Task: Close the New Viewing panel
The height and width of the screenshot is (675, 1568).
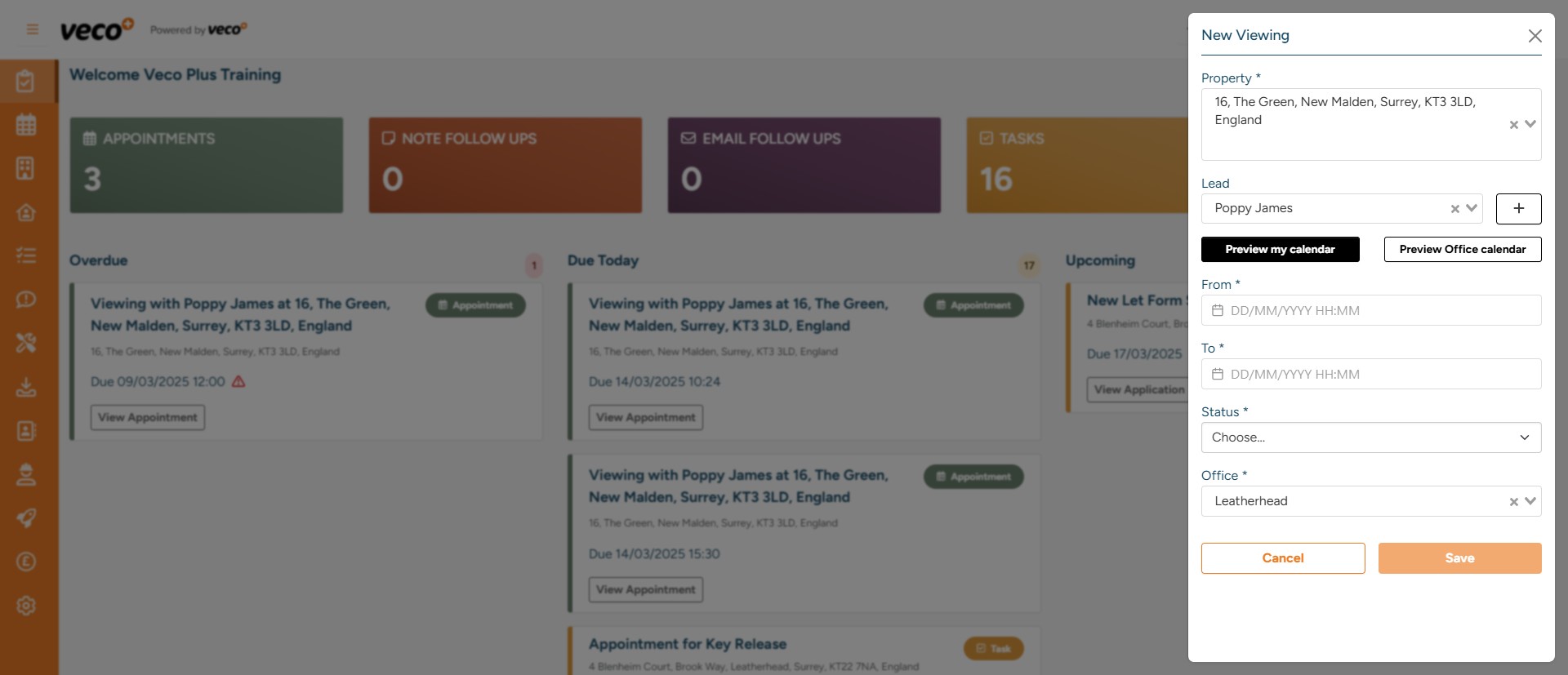Action: coord(1535,36)
